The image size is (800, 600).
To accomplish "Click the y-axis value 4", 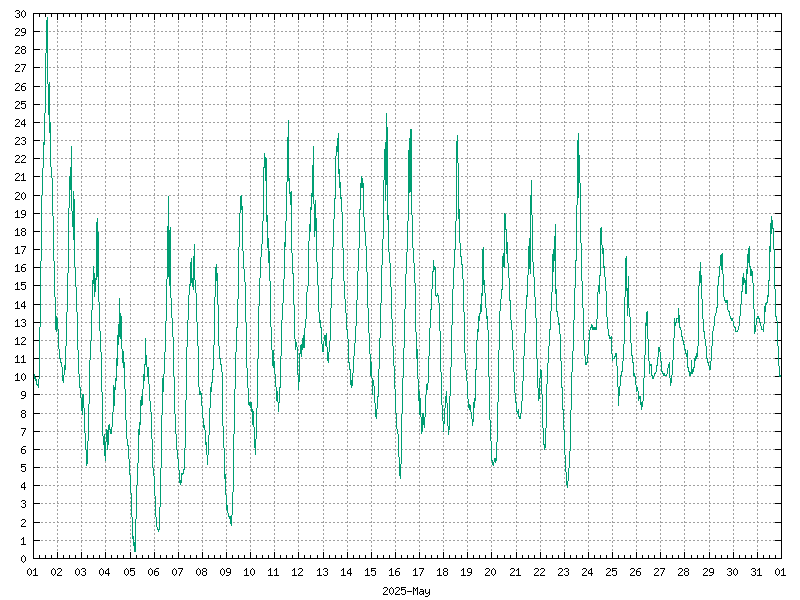I will (23, 486).
